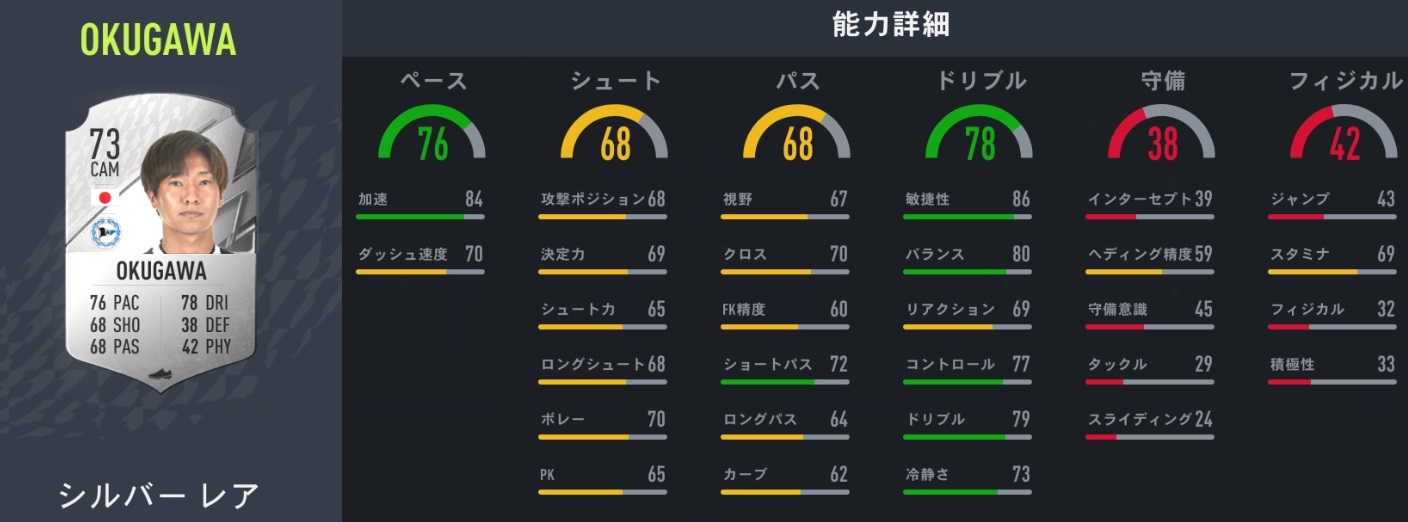The width and height of the screenshot is (1408, 522).
Task: Click the シルバー レア label below the card
Action: [x=158, y=496]
